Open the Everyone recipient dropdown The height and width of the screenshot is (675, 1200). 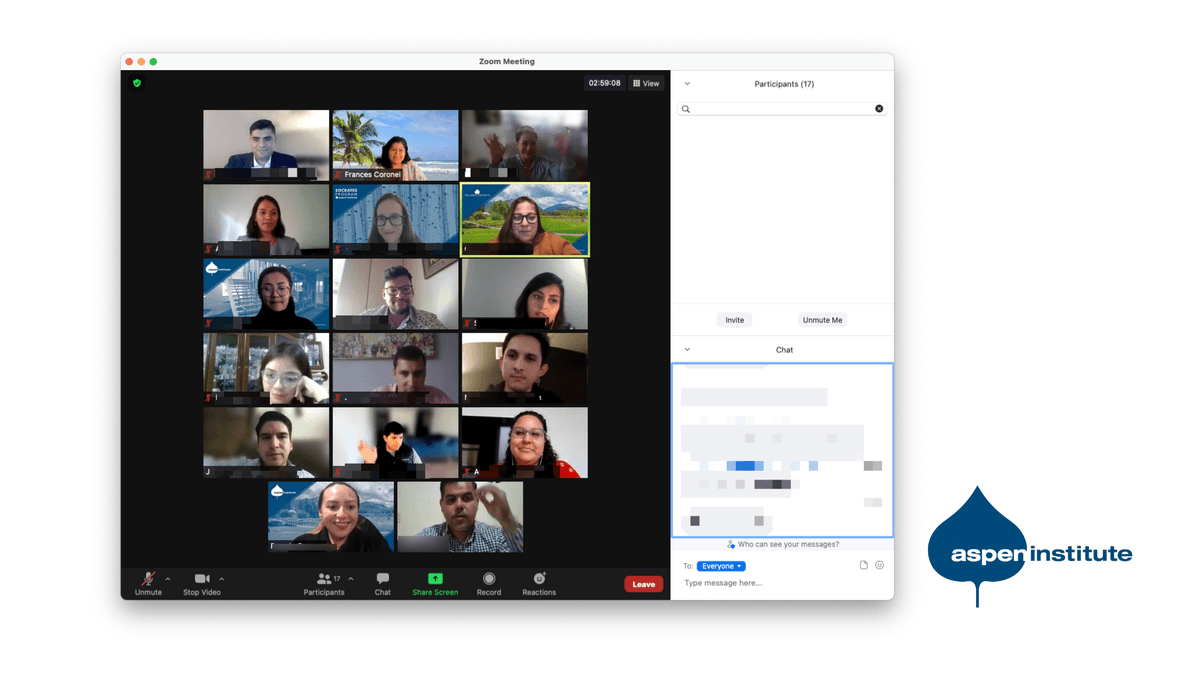pyautogui.click(x=721, y=566)
